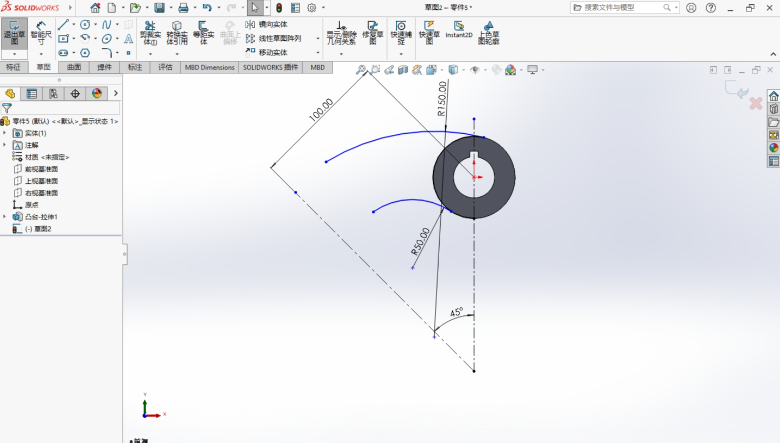Click Move Entities (移动实体)
This screenshot has width=780, height=443.
(266, 52)
